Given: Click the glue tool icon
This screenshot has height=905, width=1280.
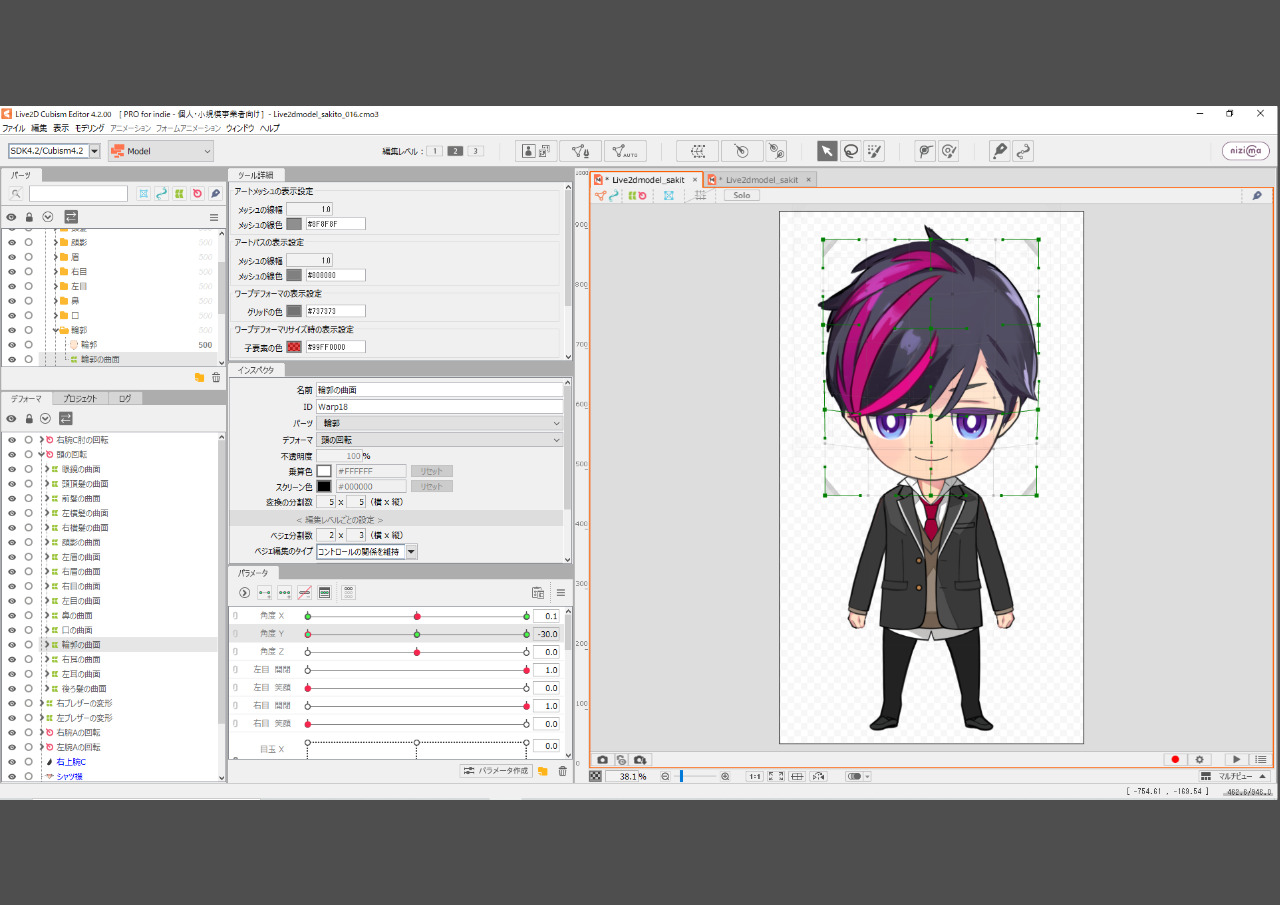Looking at the screenshot, I should tap(776, 151).
